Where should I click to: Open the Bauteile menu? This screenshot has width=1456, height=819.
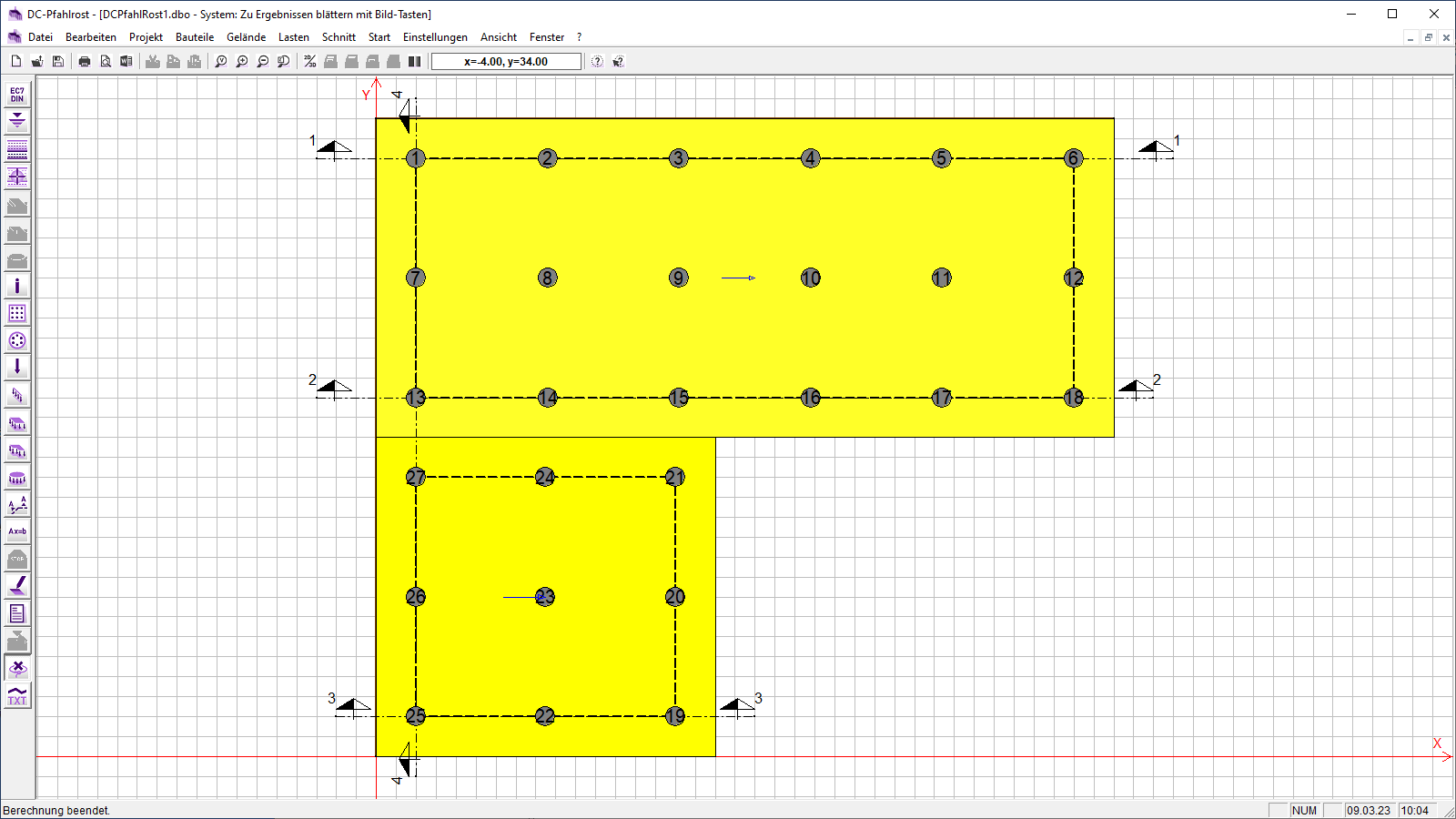(x=195, y=37)
